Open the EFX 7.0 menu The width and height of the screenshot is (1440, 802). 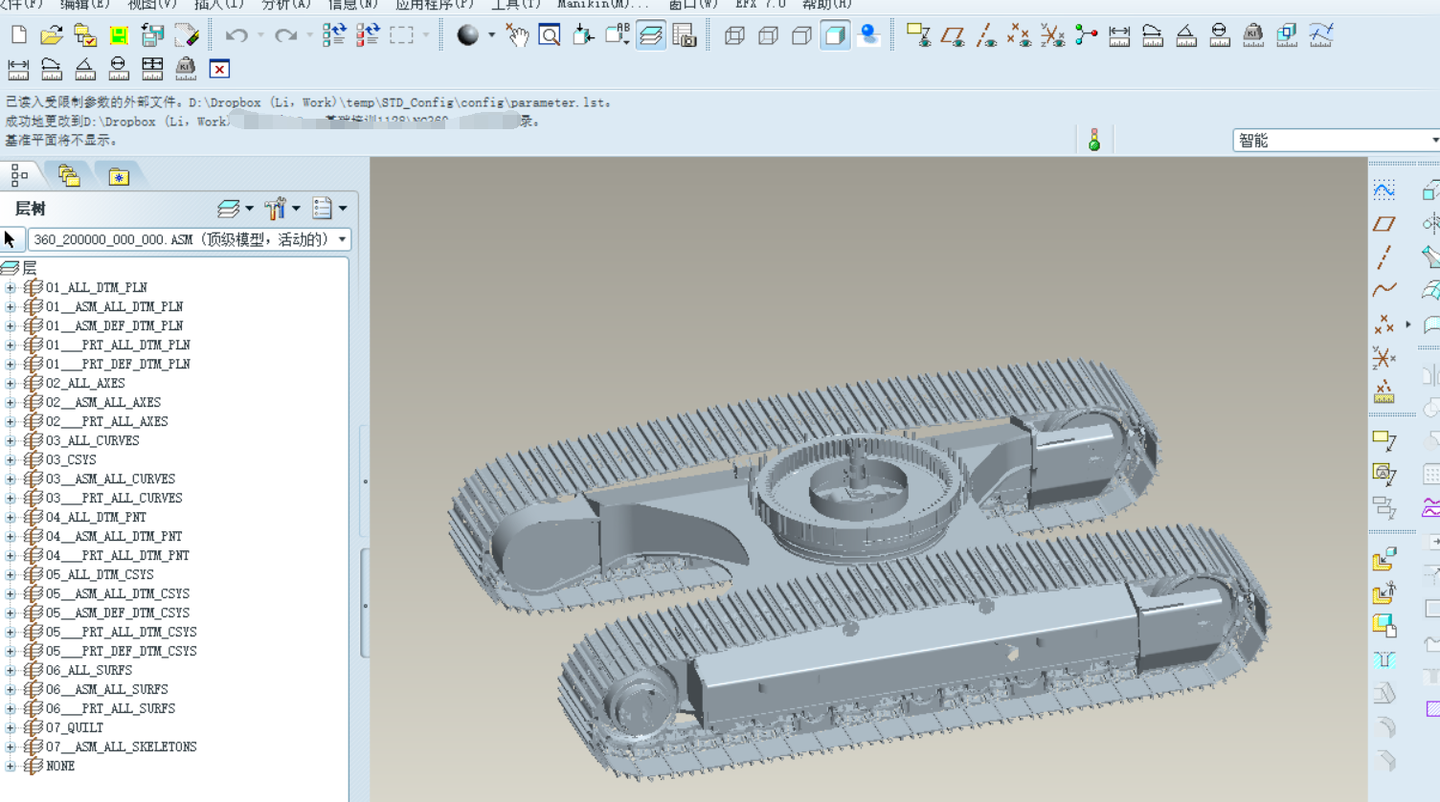[761, 4]
